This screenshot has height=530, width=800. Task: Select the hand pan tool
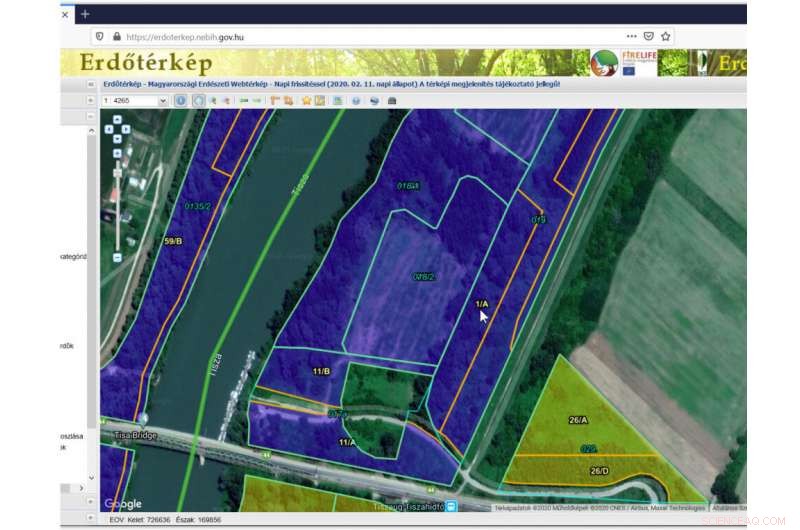coord(198,100)
